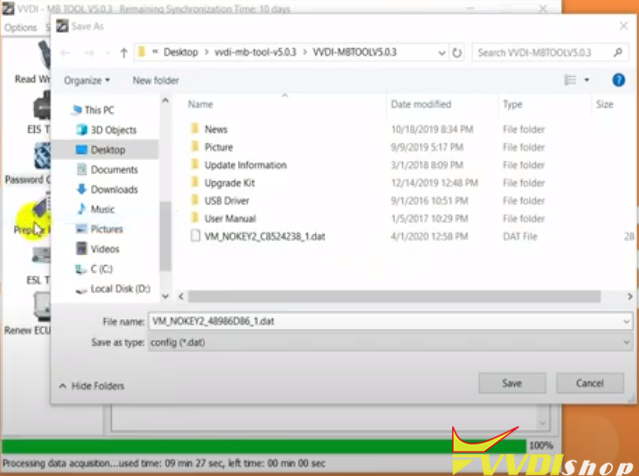This screenshot has width=639, height=476.
Task: Open Options menu in VVDI window
Action: coord(21,27)
